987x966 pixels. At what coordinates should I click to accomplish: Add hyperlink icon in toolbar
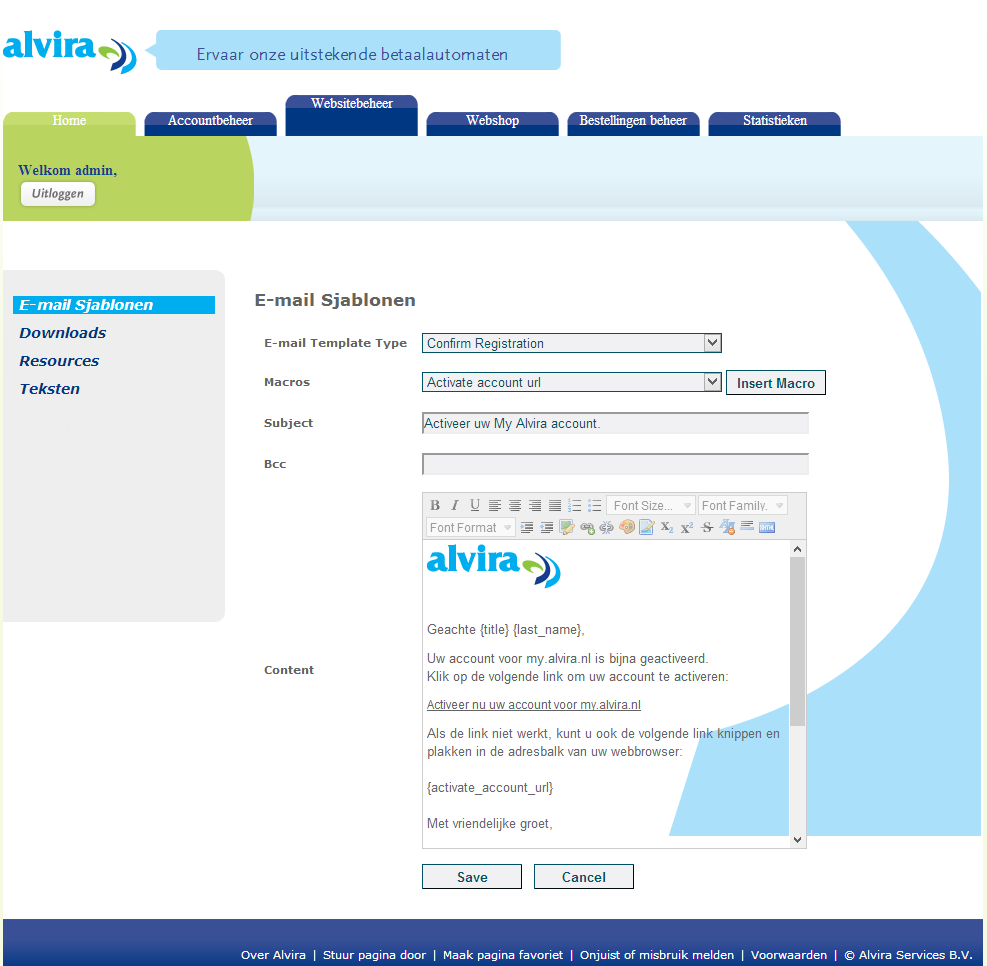(587, 527)
